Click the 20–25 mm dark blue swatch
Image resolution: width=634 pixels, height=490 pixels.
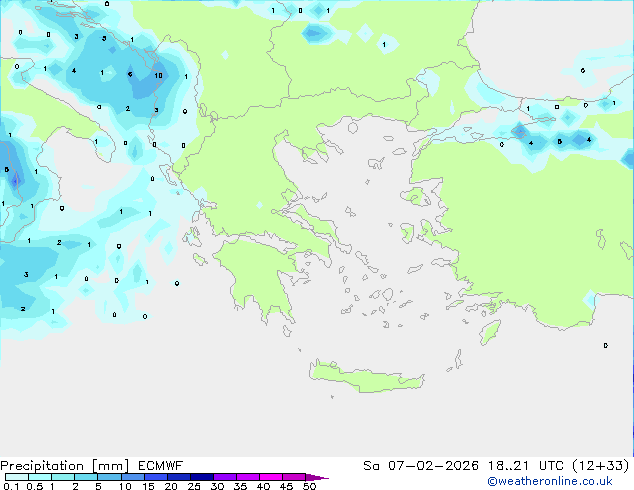178,477
